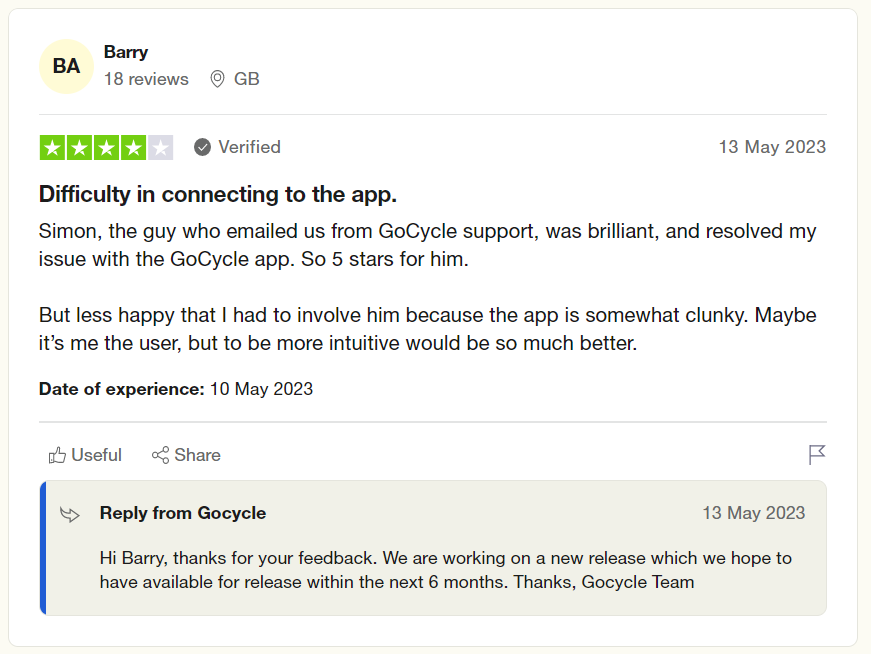The width and height of the screenshot is (871, 654).
Task: Flag this review with the flag icon
Action: 817,455
